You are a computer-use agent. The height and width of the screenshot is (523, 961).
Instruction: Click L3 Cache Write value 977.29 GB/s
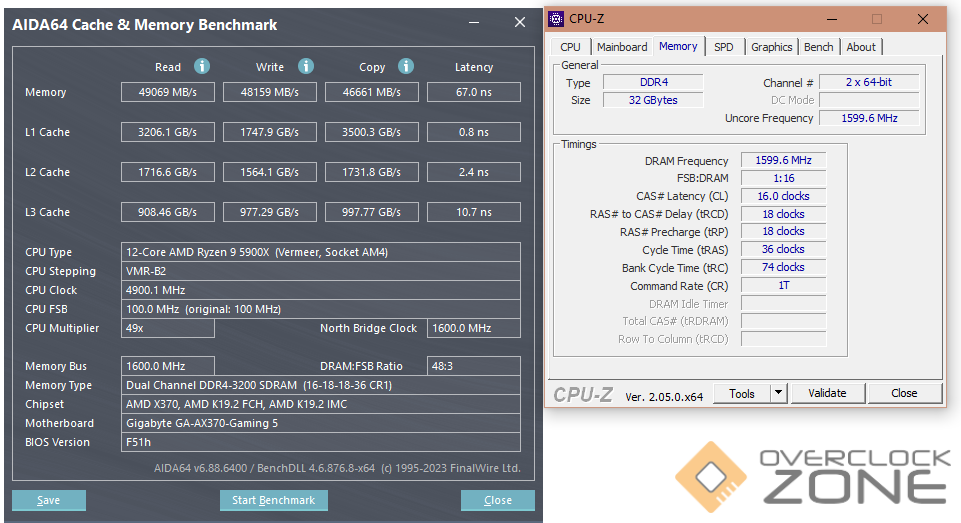(270, 212)
